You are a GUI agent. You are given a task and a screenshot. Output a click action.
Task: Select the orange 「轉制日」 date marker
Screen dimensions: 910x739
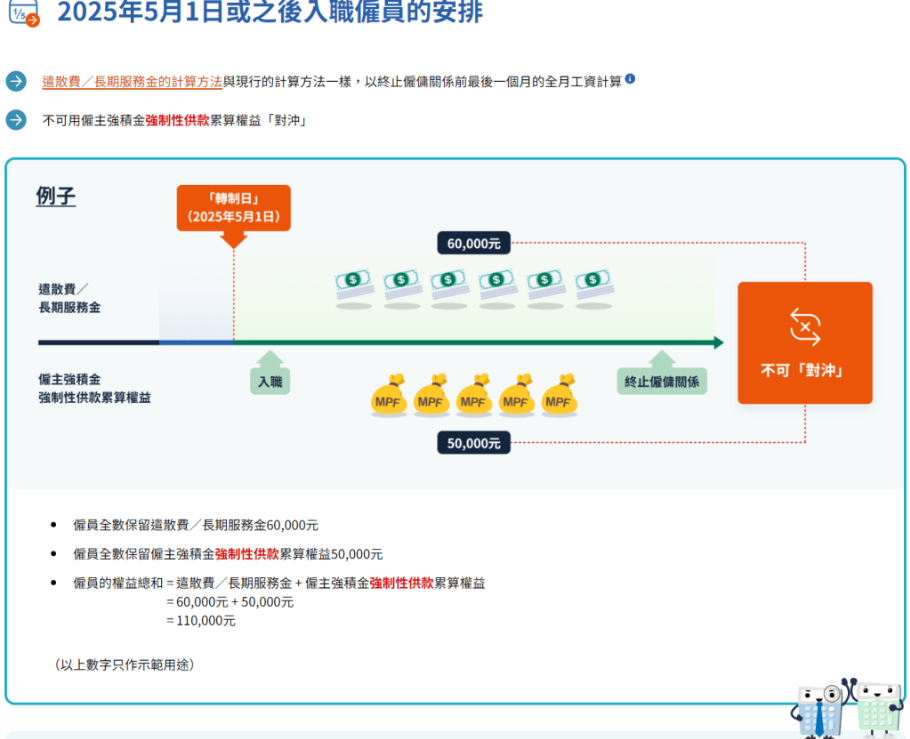point(233,208)
